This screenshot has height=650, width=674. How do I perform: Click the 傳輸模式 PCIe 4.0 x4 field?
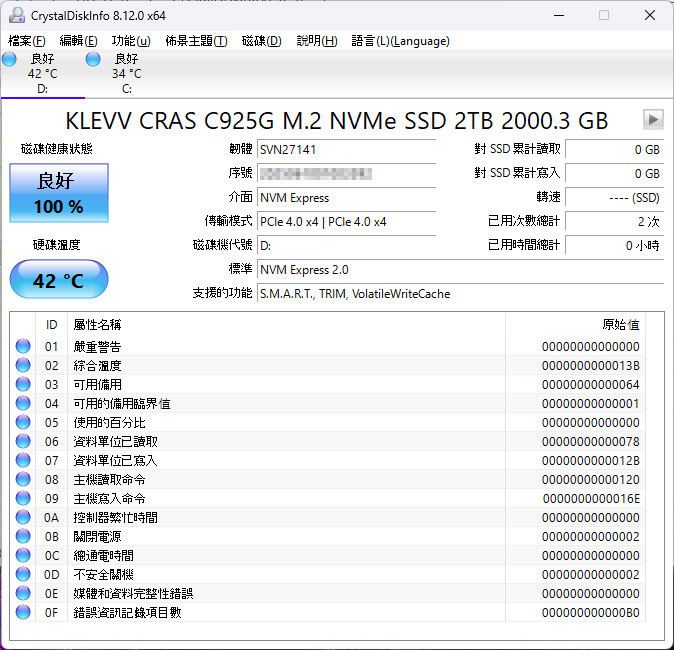click(346, 221)
